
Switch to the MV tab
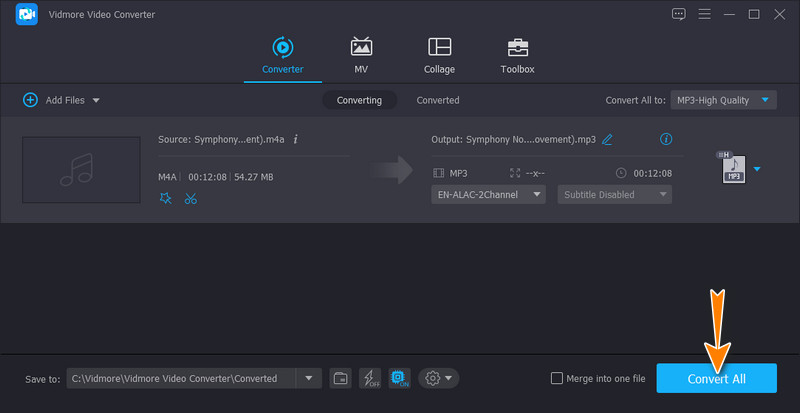point(361,55)
